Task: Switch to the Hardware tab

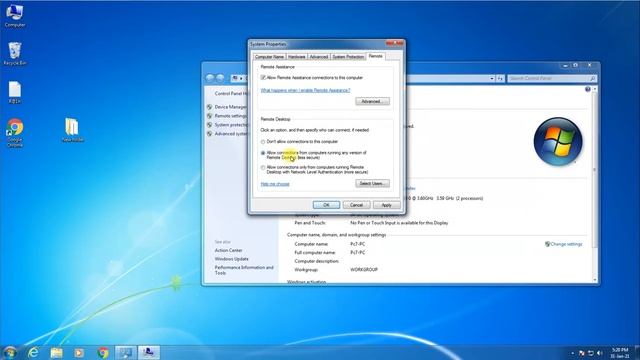Action: pyautogui.click(x=296, y=57)
